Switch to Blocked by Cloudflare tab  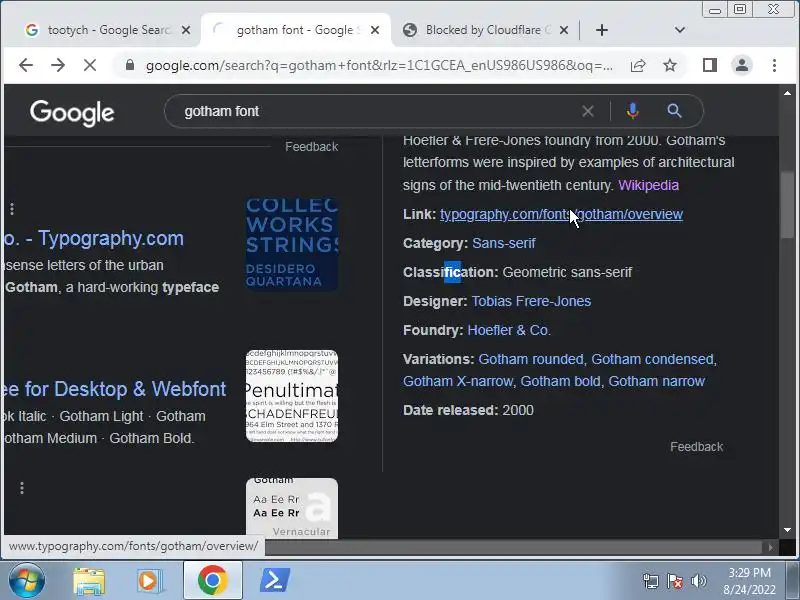[483, 30]
